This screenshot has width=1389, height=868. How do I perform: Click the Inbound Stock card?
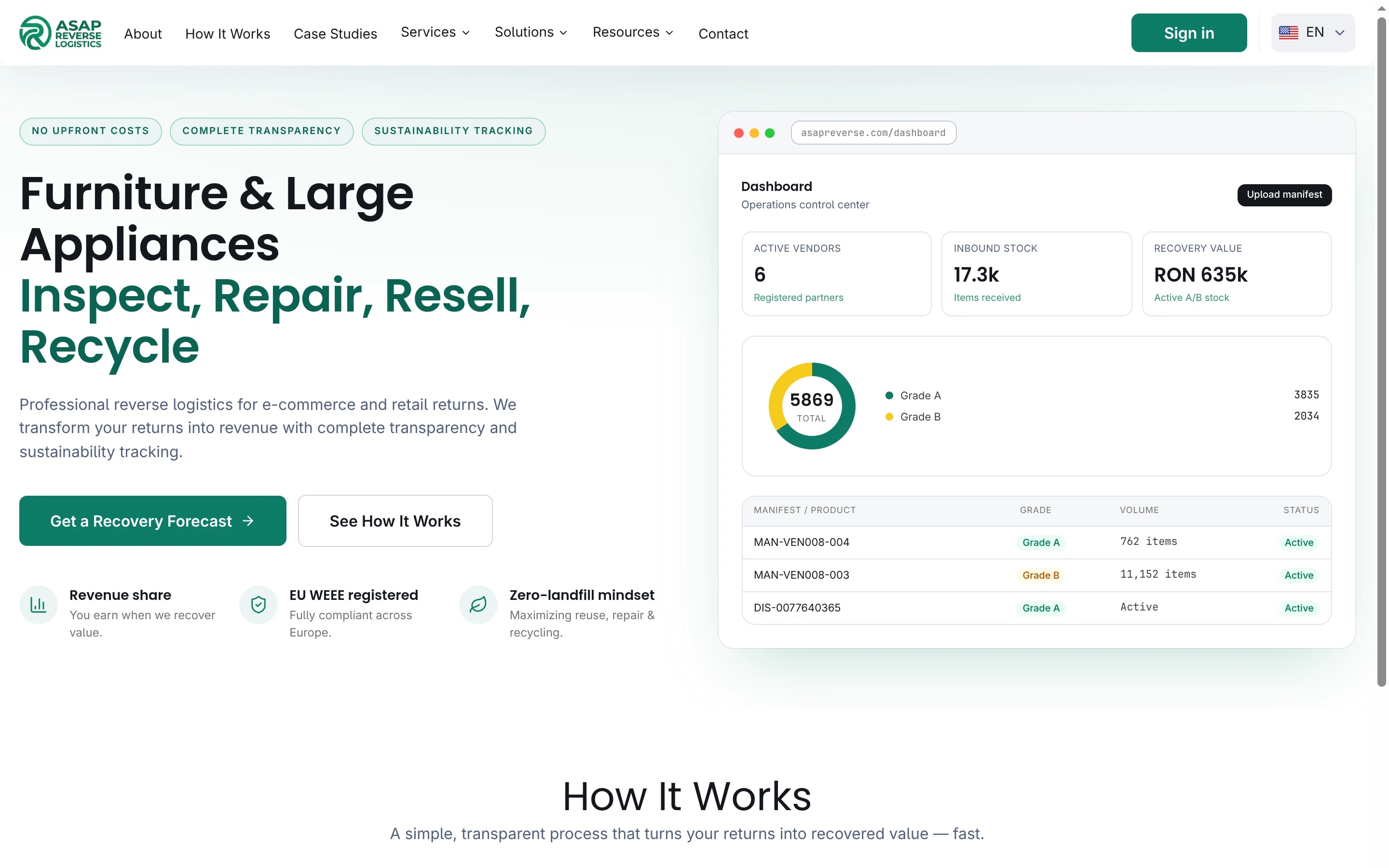(x=1036, y=274)
